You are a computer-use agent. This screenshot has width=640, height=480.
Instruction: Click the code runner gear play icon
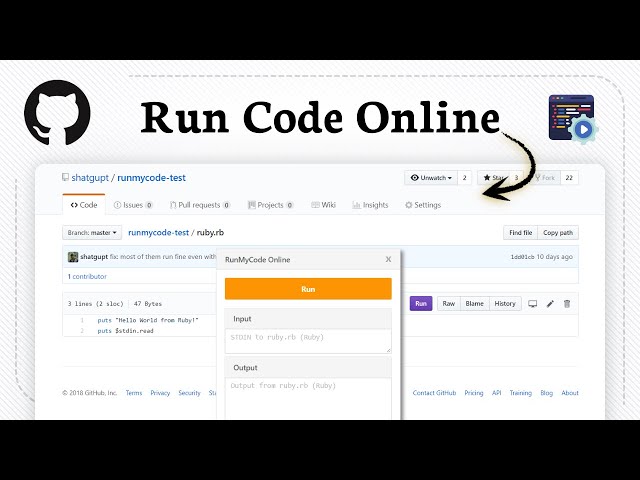point(573,119)
